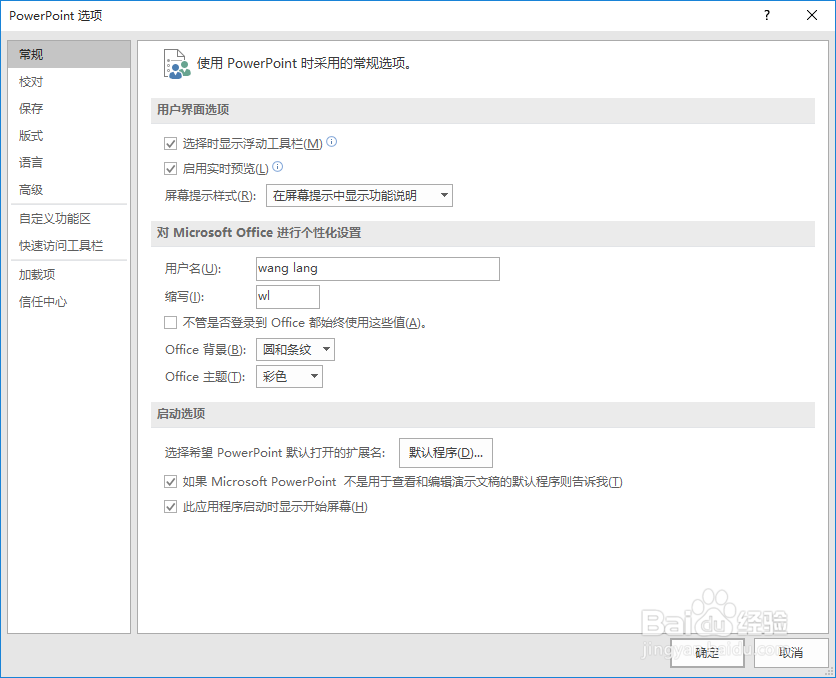The height and width of the screenshot is (678, 836).
Task: Switch to the 高级 options page
Action: (31, 189)
